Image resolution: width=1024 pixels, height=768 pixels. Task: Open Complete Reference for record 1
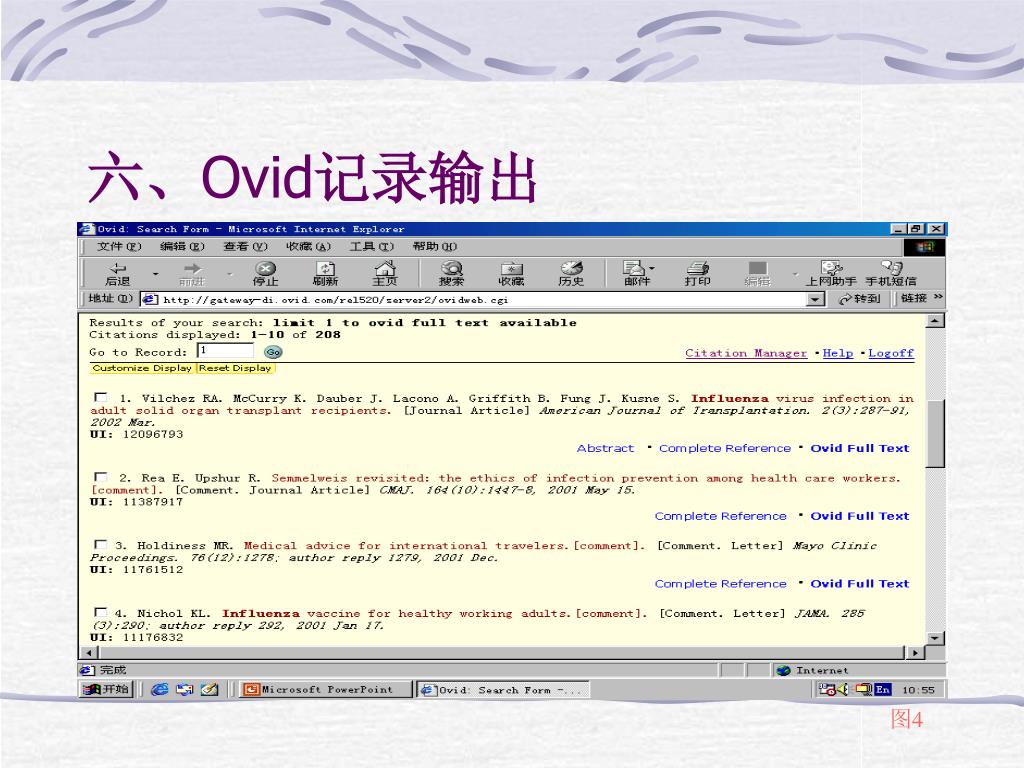(725, 448)
